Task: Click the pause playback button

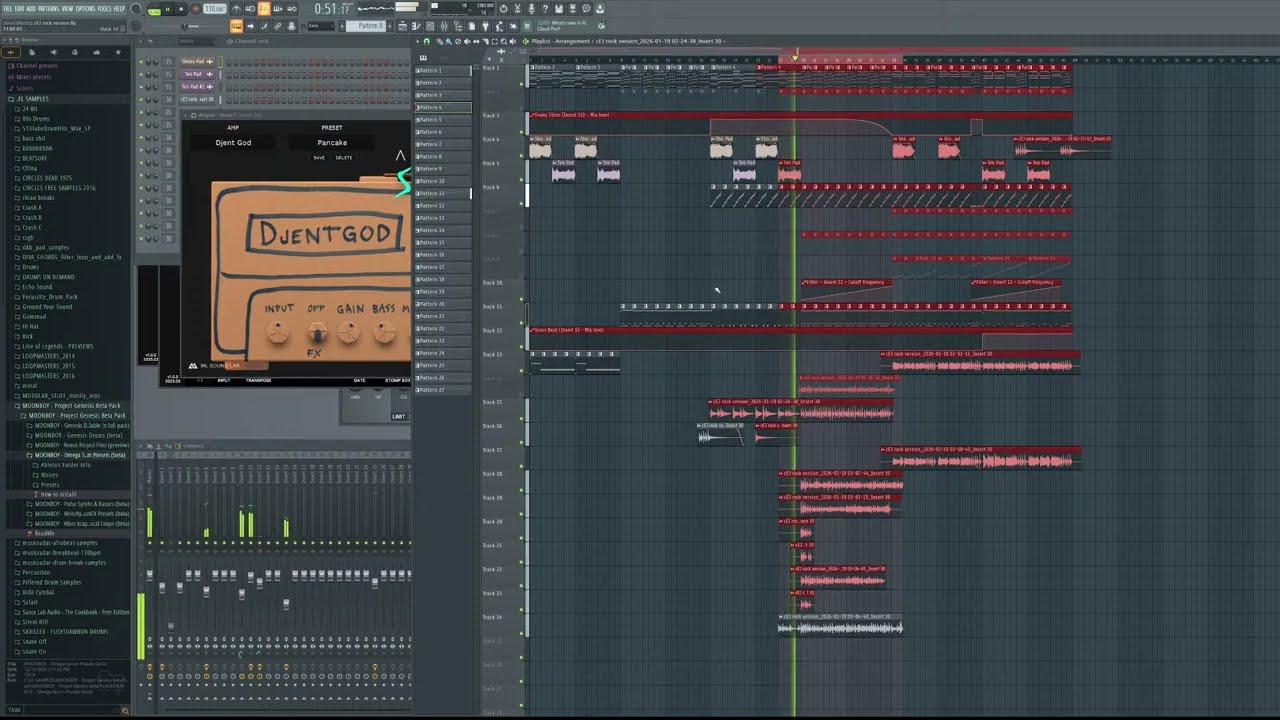Action: [168, 9]
